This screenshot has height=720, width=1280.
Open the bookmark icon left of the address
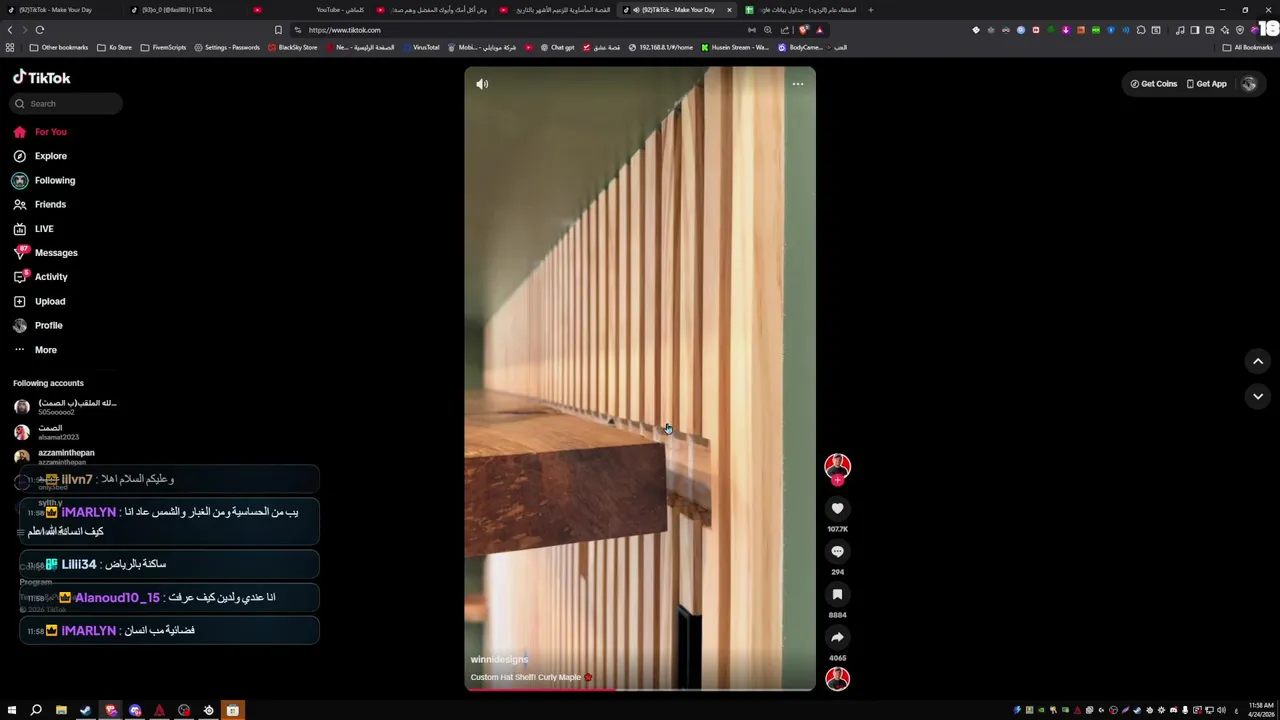point(278,30)
